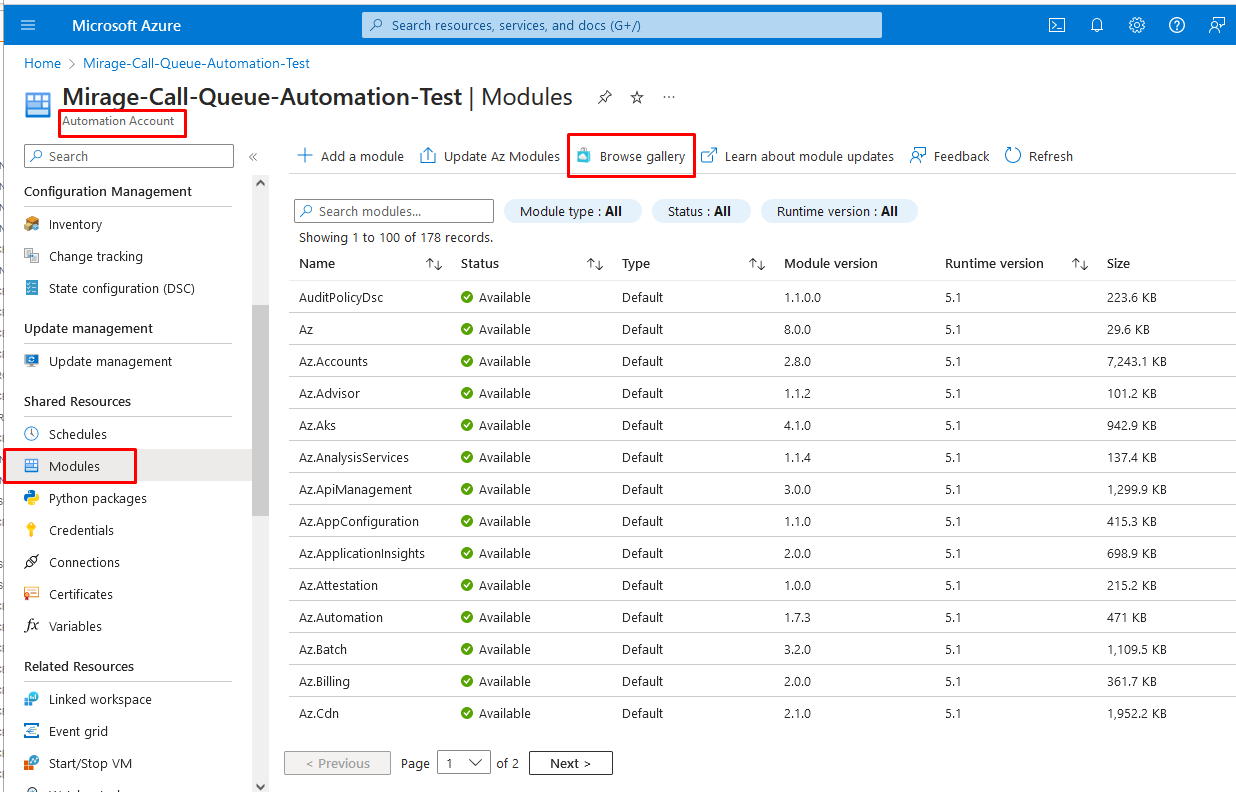Open Learn about module updates link
This screenshot has height=792, width=1236.
tap(797, 156)
